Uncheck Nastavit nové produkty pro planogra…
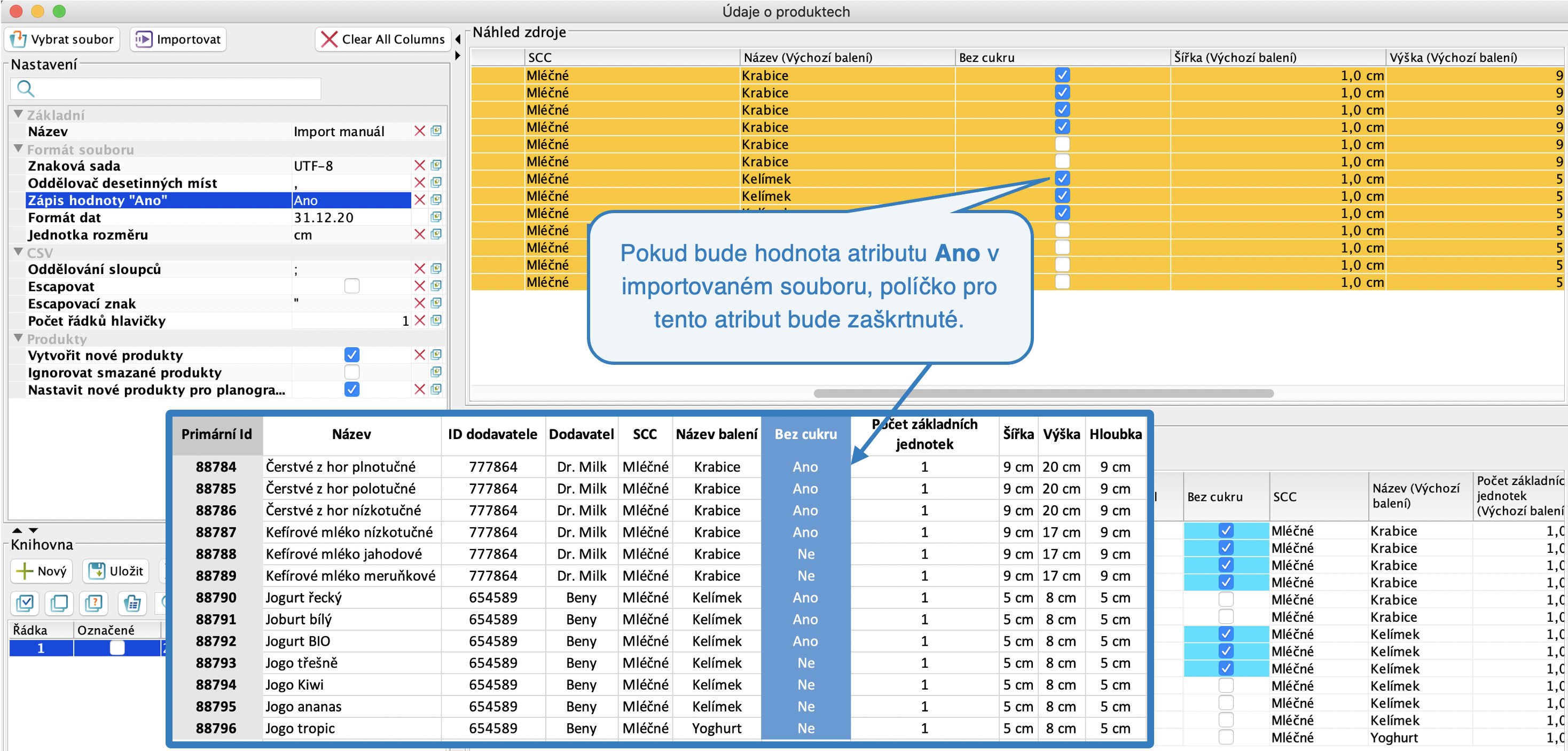The image size is (1568, 751). 352,389
